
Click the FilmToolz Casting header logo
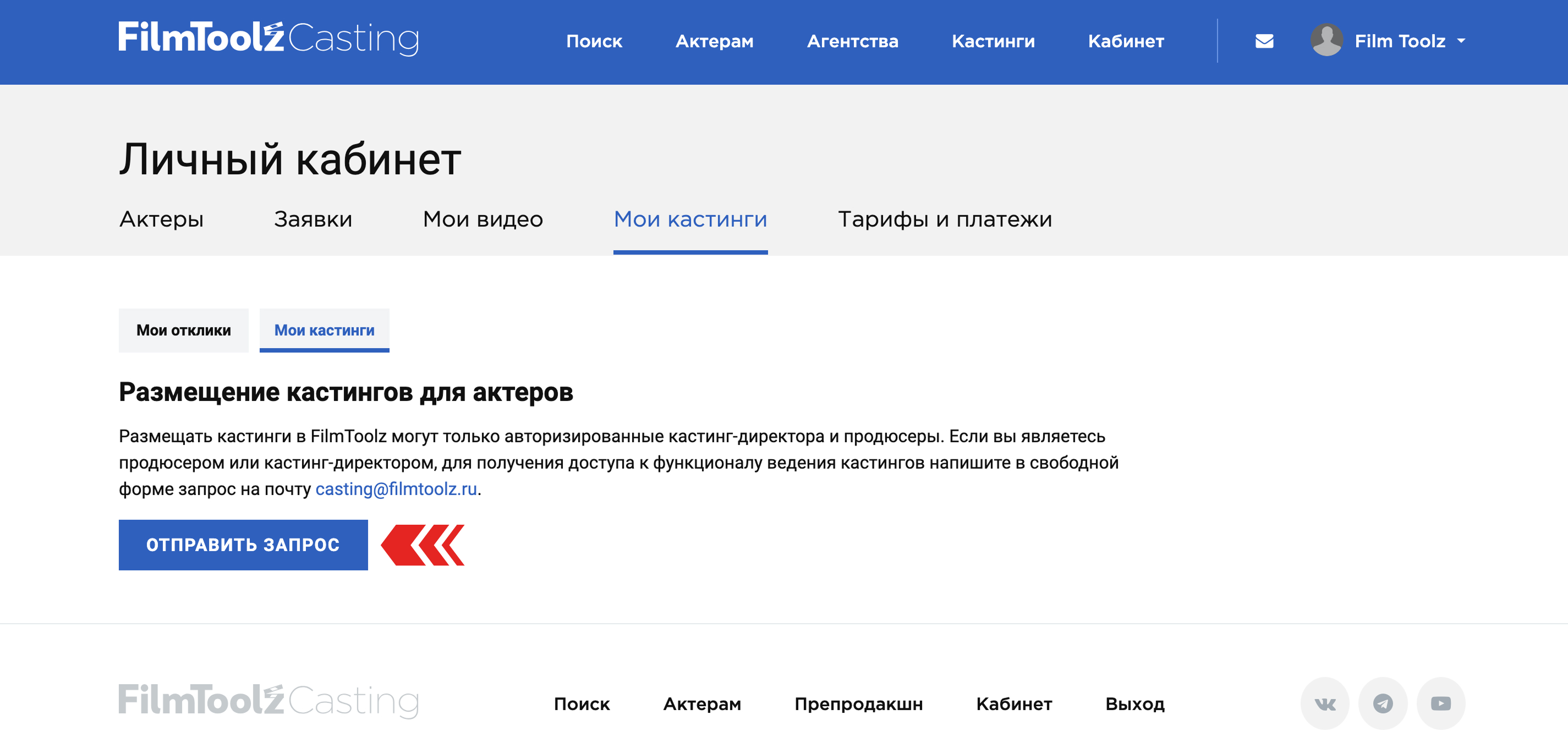[268, 38]
